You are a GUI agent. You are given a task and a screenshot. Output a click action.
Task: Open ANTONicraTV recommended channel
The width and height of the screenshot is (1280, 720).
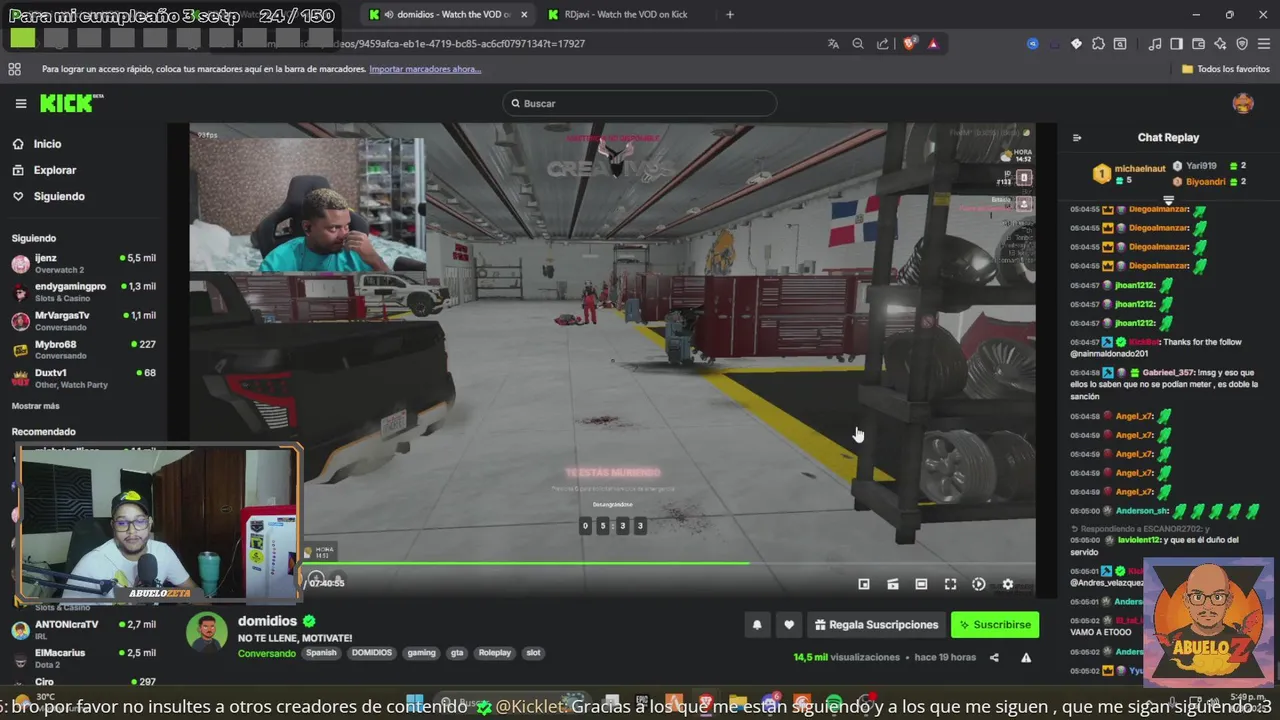(x=83, y=629)
